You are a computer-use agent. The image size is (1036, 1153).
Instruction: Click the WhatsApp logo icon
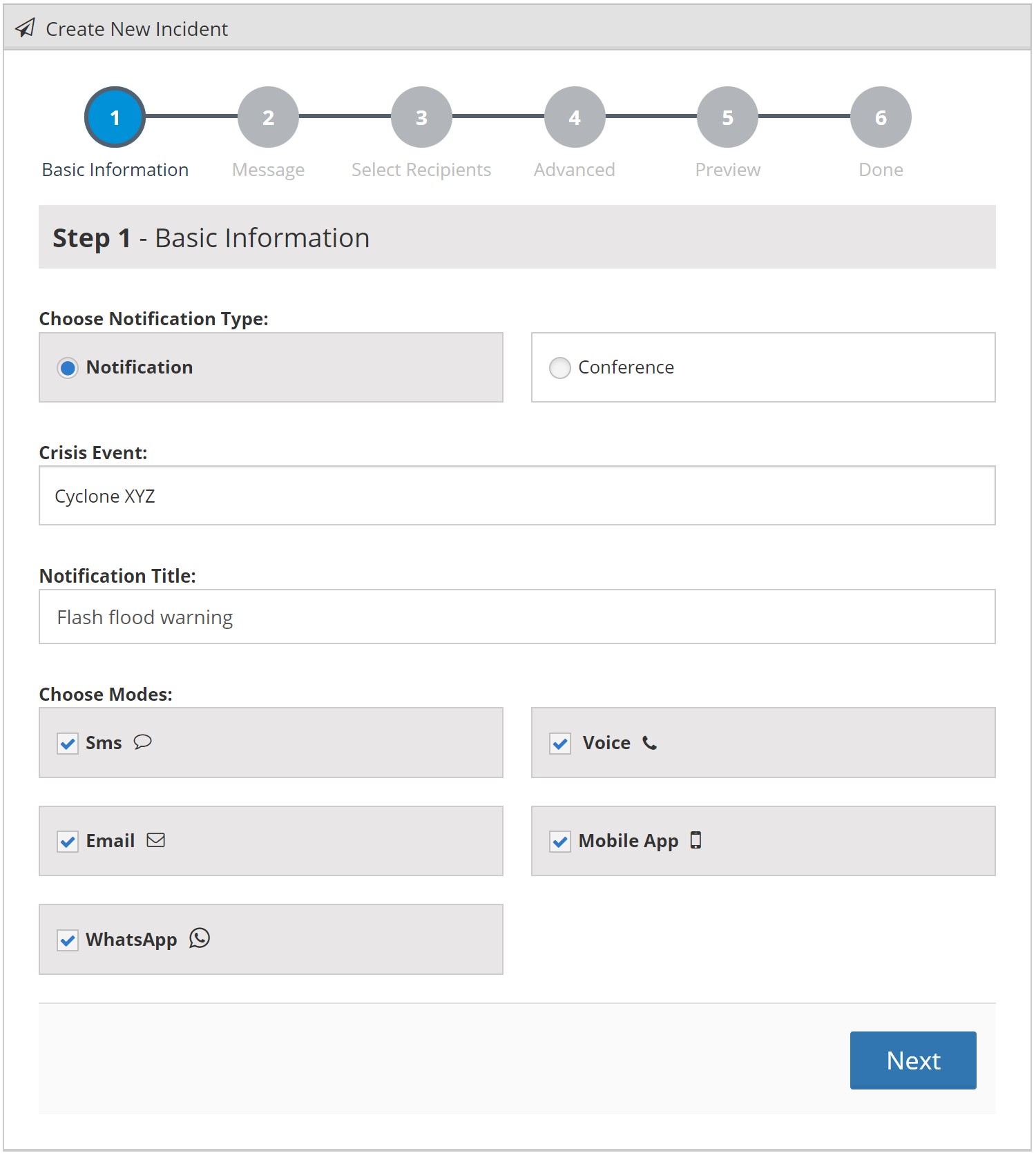coord(200,938)
